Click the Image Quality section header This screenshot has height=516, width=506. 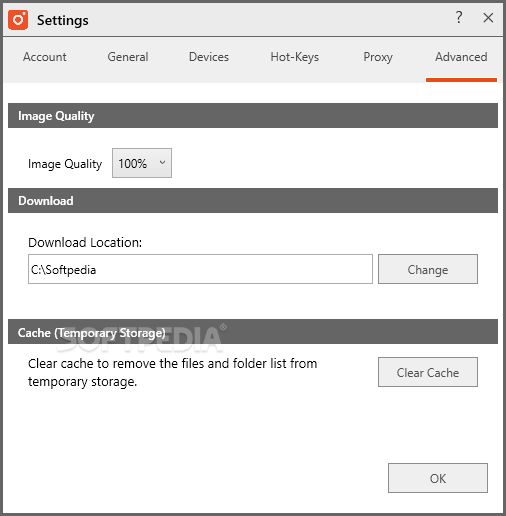[x=253, y=116]
